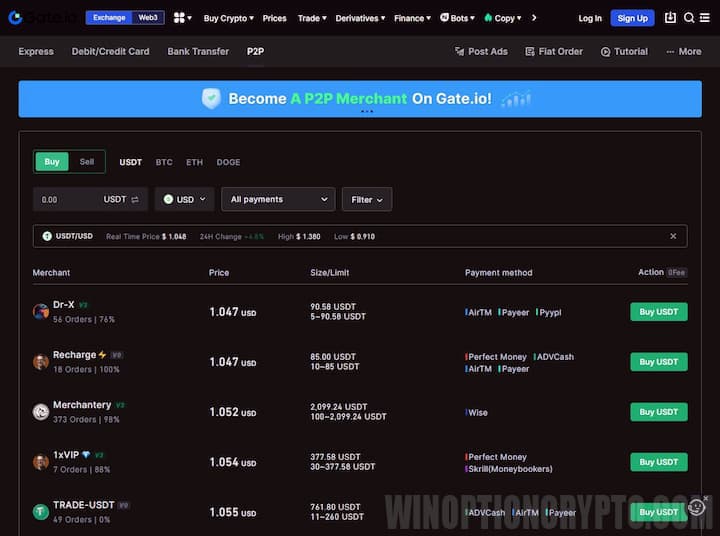720x536 pixels.
Task: Click the download app icon
Action: (670, 18)
